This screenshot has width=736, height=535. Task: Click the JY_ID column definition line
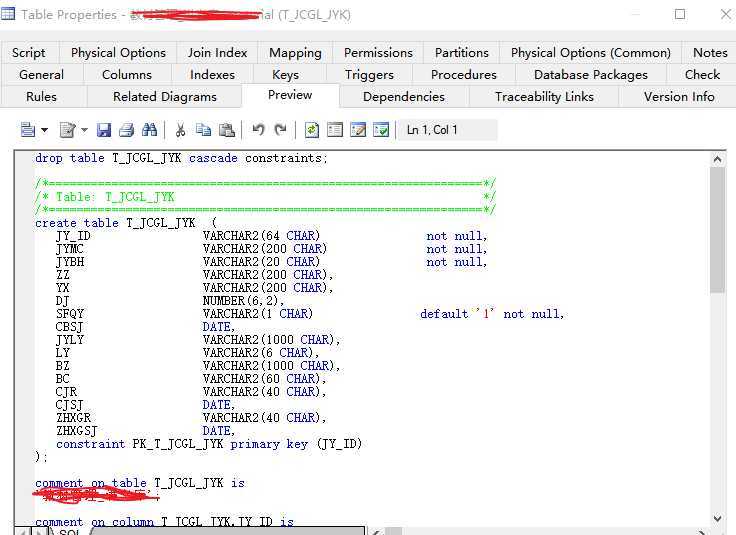click(x=271, y=236)
